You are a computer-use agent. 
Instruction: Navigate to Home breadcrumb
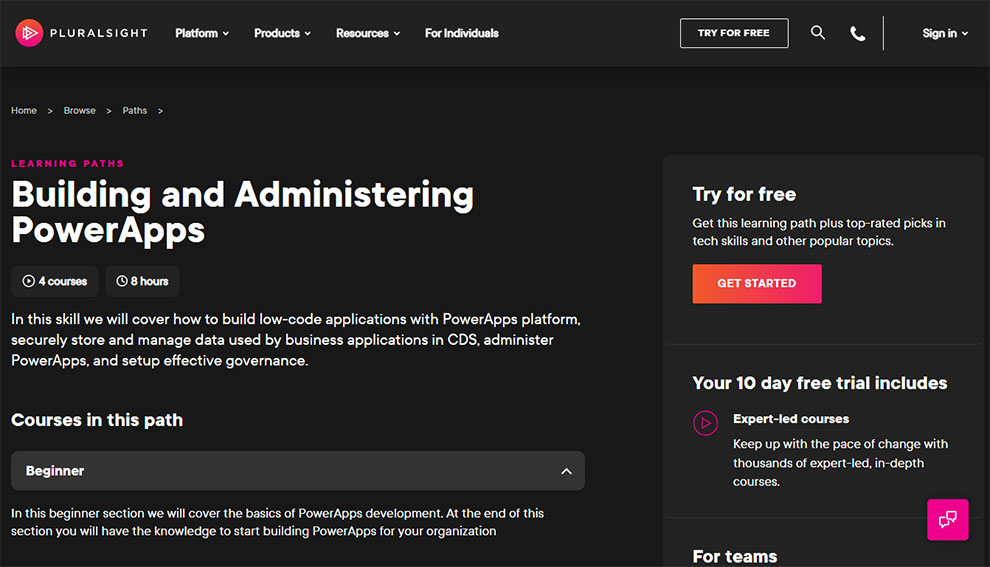[24, 110]
